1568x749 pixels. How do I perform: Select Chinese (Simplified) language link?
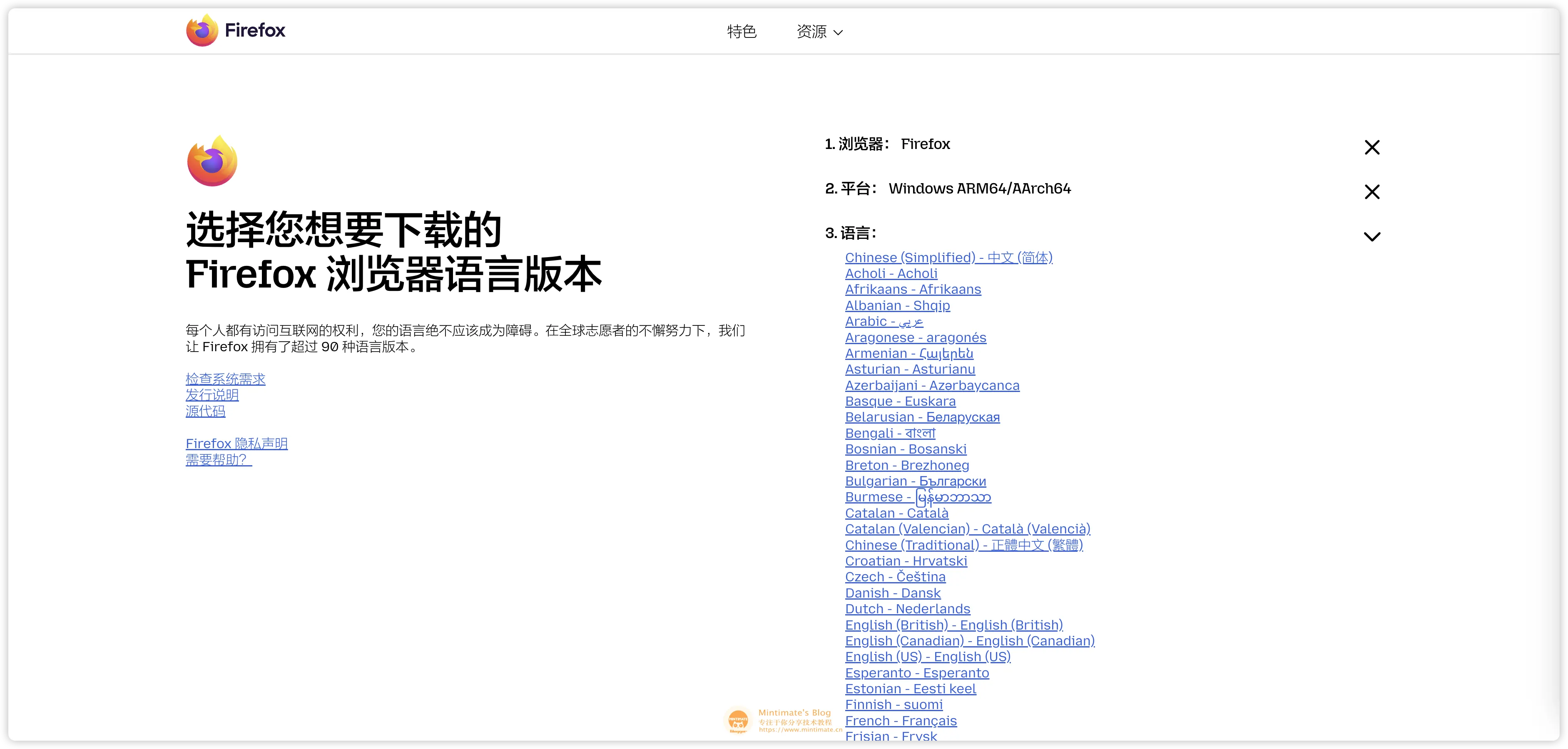point(948,258)
